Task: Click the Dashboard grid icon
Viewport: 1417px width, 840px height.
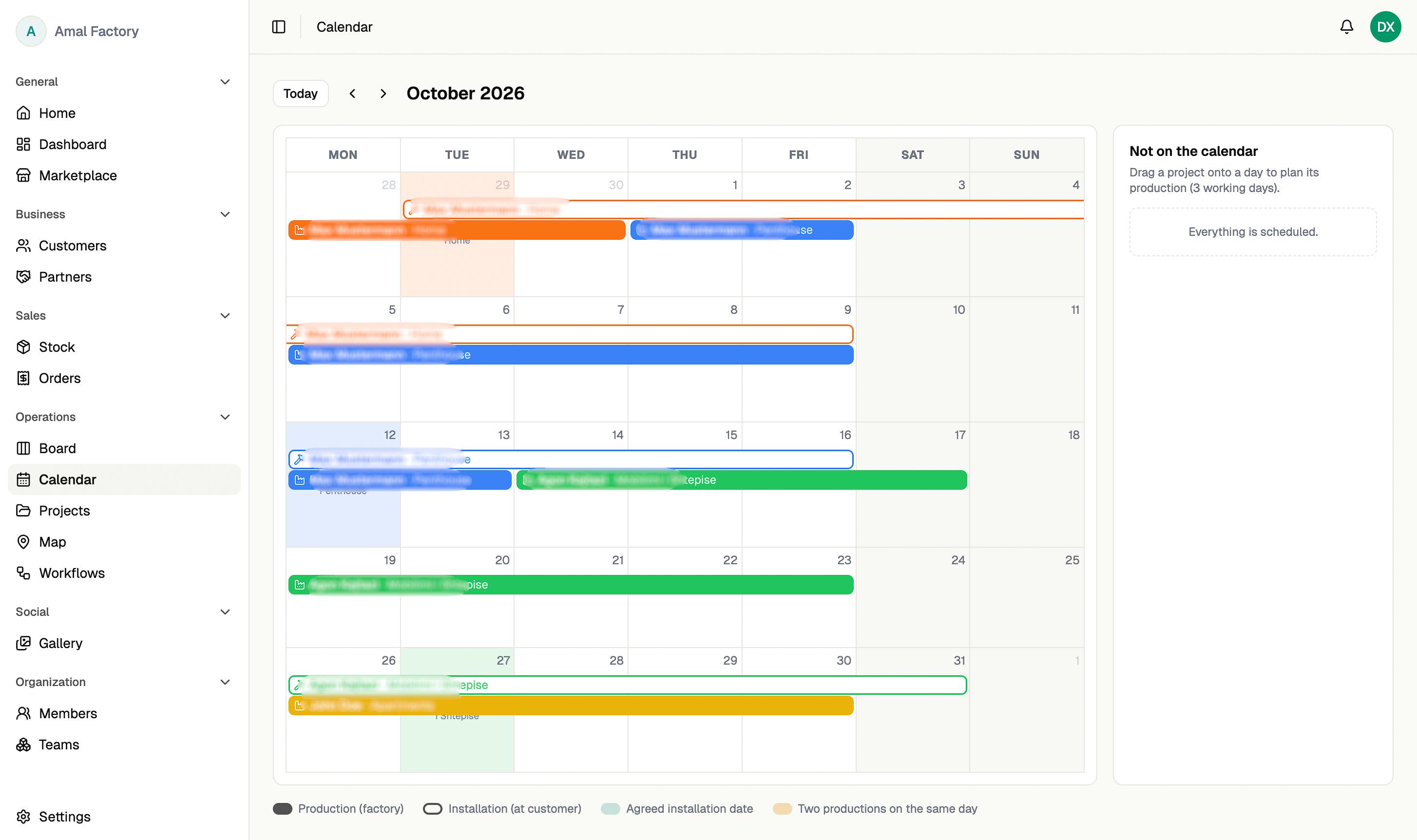Action: tap(23, 144)
